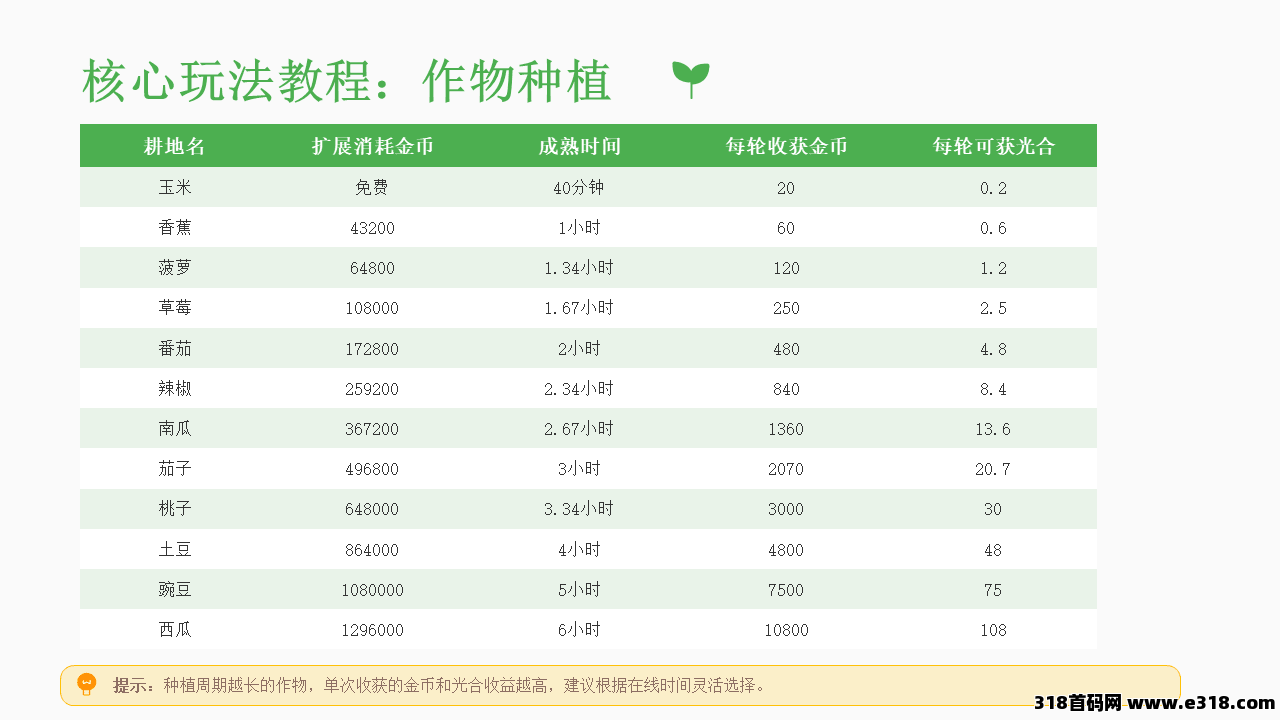Click the slide title 核心玩法教程：作物种植

(x=346, y=81)
